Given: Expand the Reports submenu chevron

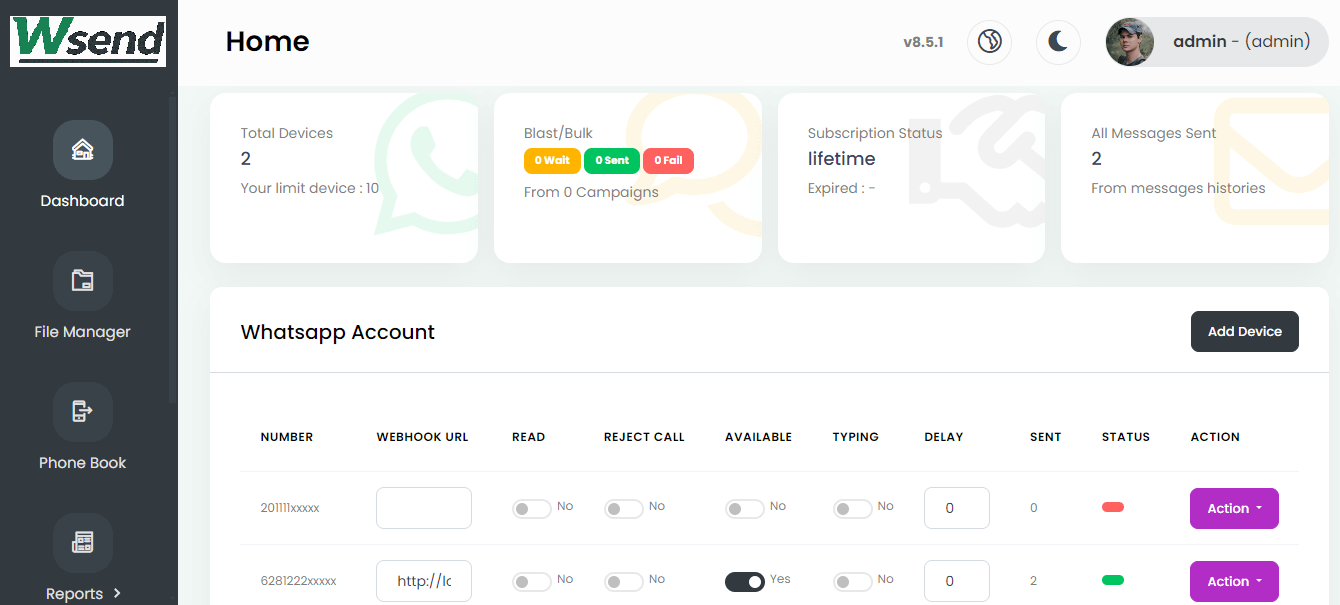Looking at the screenshot, I should click(x=117, y=593).
